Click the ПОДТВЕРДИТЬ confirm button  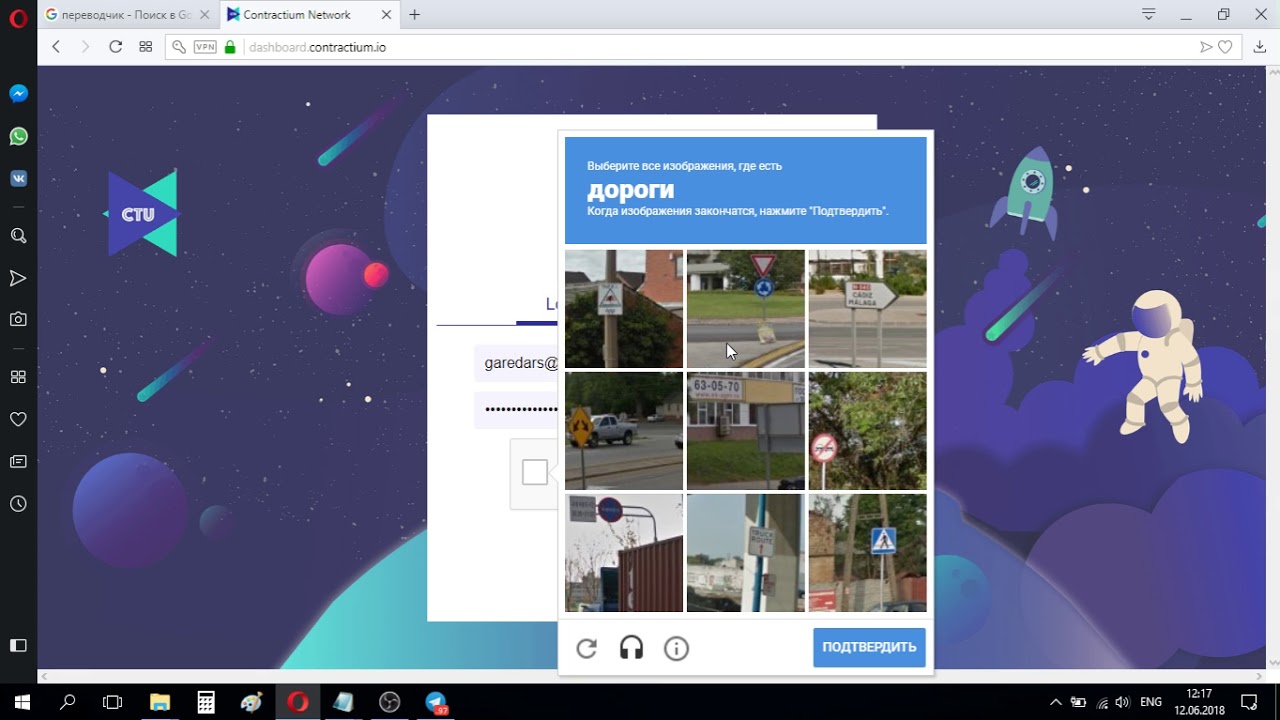click(x=869, y=647)
